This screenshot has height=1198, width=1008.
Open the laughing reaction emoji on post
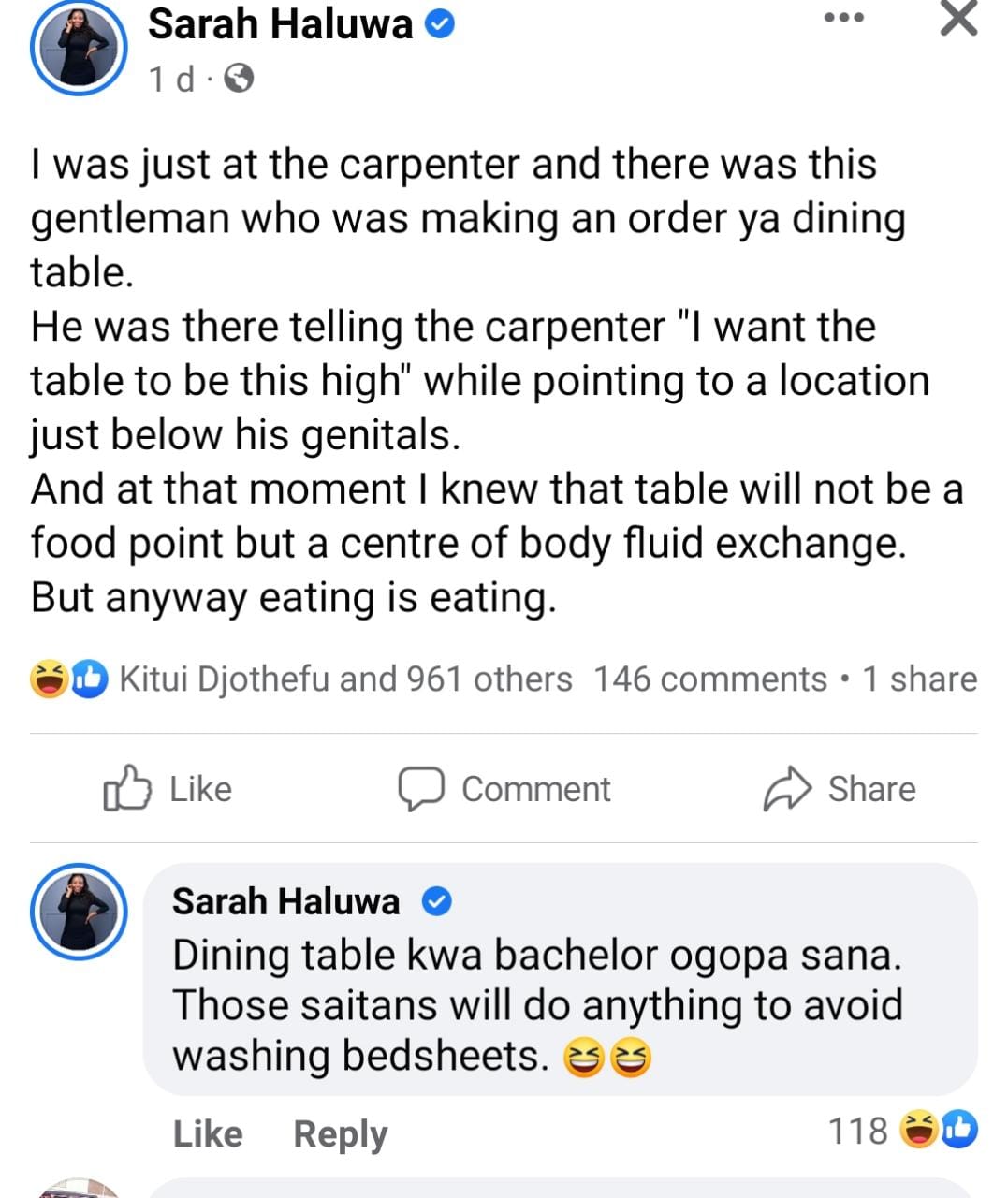(49, 679)
